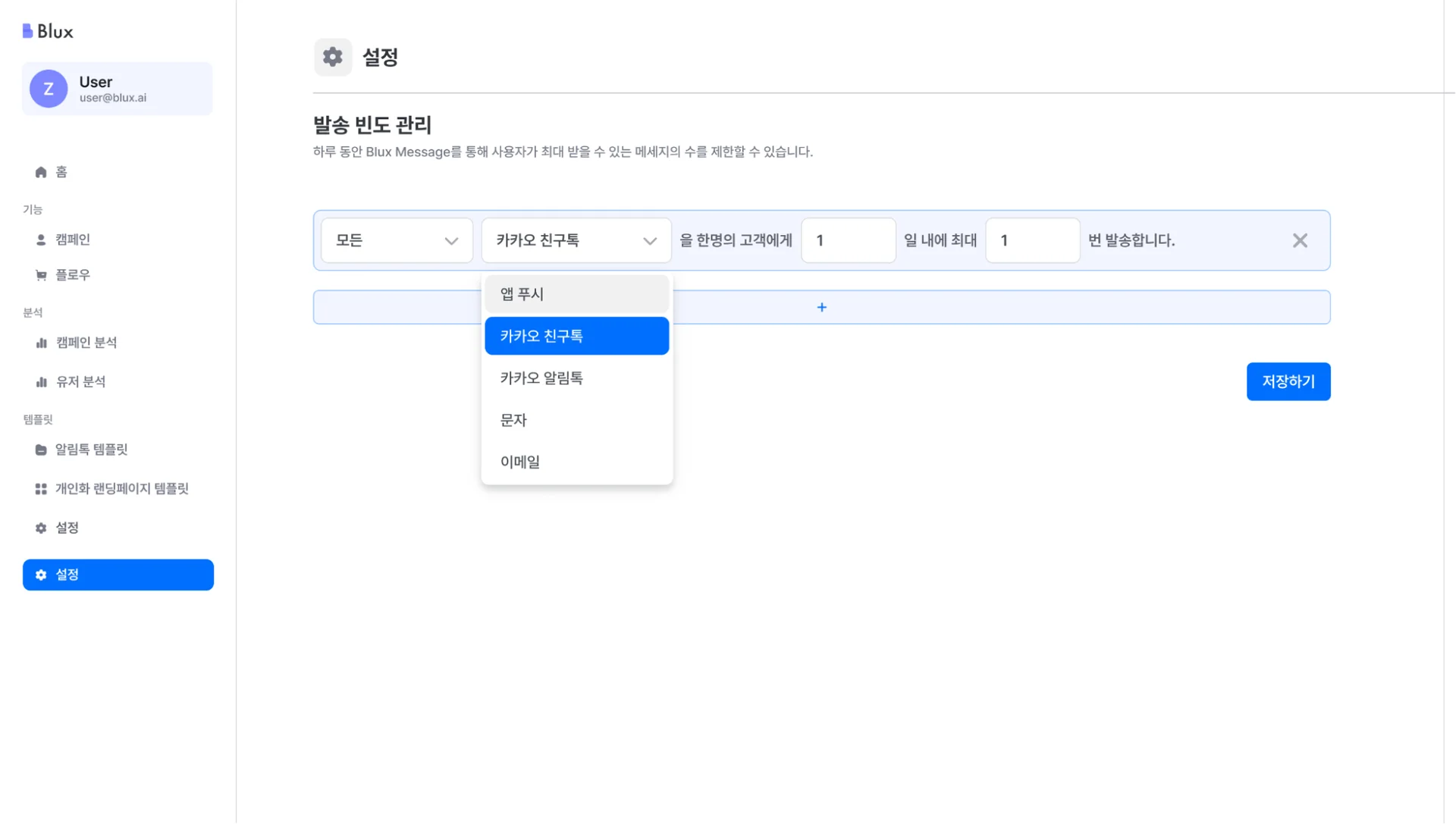Image resolution: width=1456 pixels, height=824 pixels.
Task: Open 캠페인 분석 via its chart icon
Action: pos(40,342)
